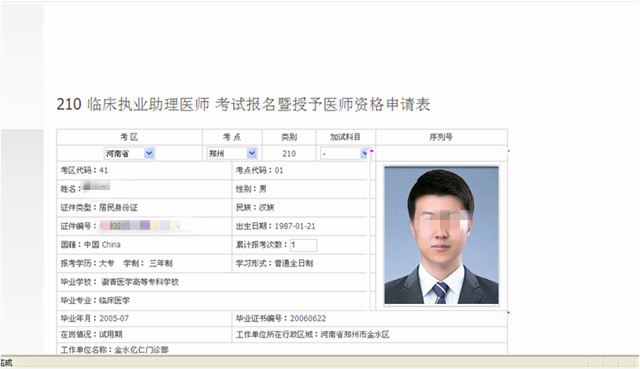640x369 pixels.
Task: Click the applicant's ID photo
Action: click(x=441, y=235)
